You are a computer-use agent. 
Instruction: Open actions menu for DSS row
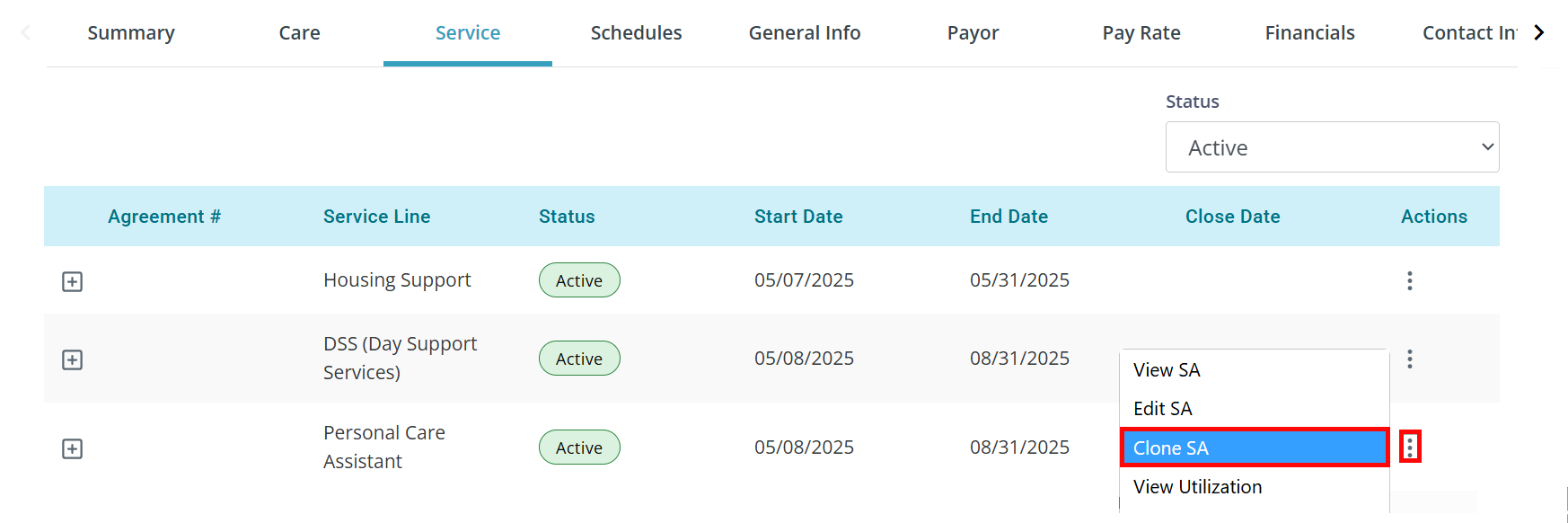[1409, 359]
